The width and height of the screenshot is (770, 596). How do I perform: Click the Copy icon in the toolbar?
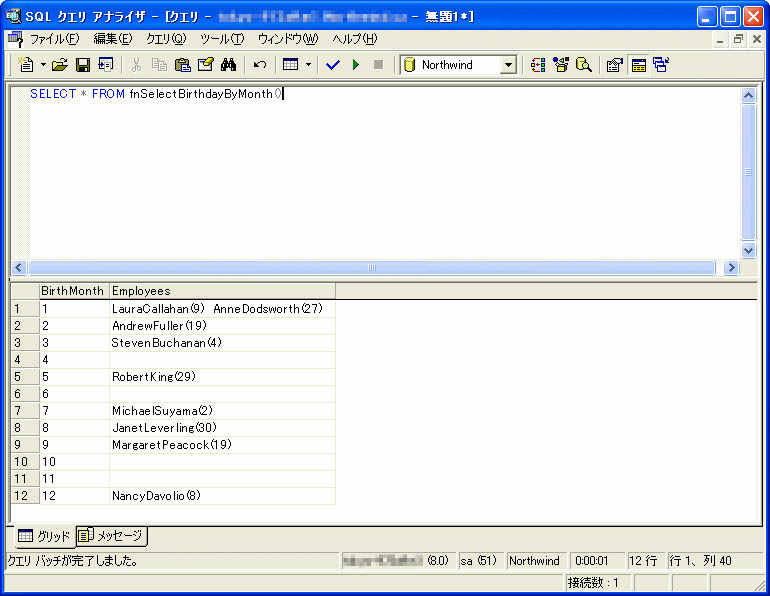coord(159,65)
